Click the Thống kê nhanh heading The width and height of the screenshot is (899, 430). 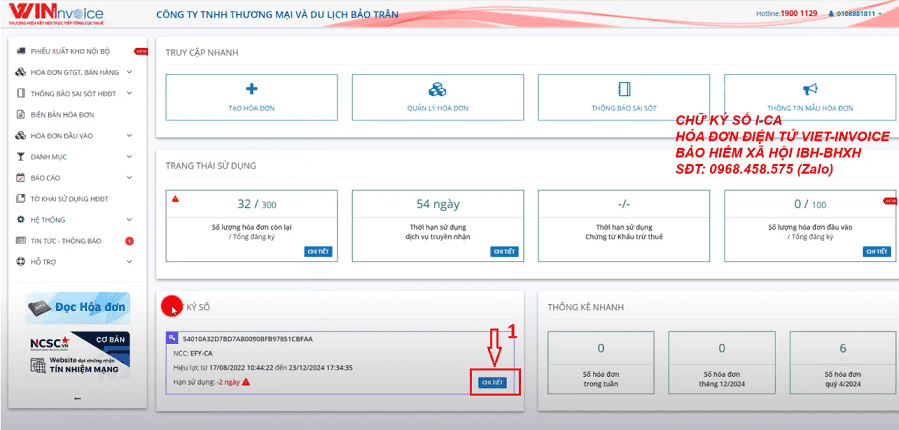point(585,307)
